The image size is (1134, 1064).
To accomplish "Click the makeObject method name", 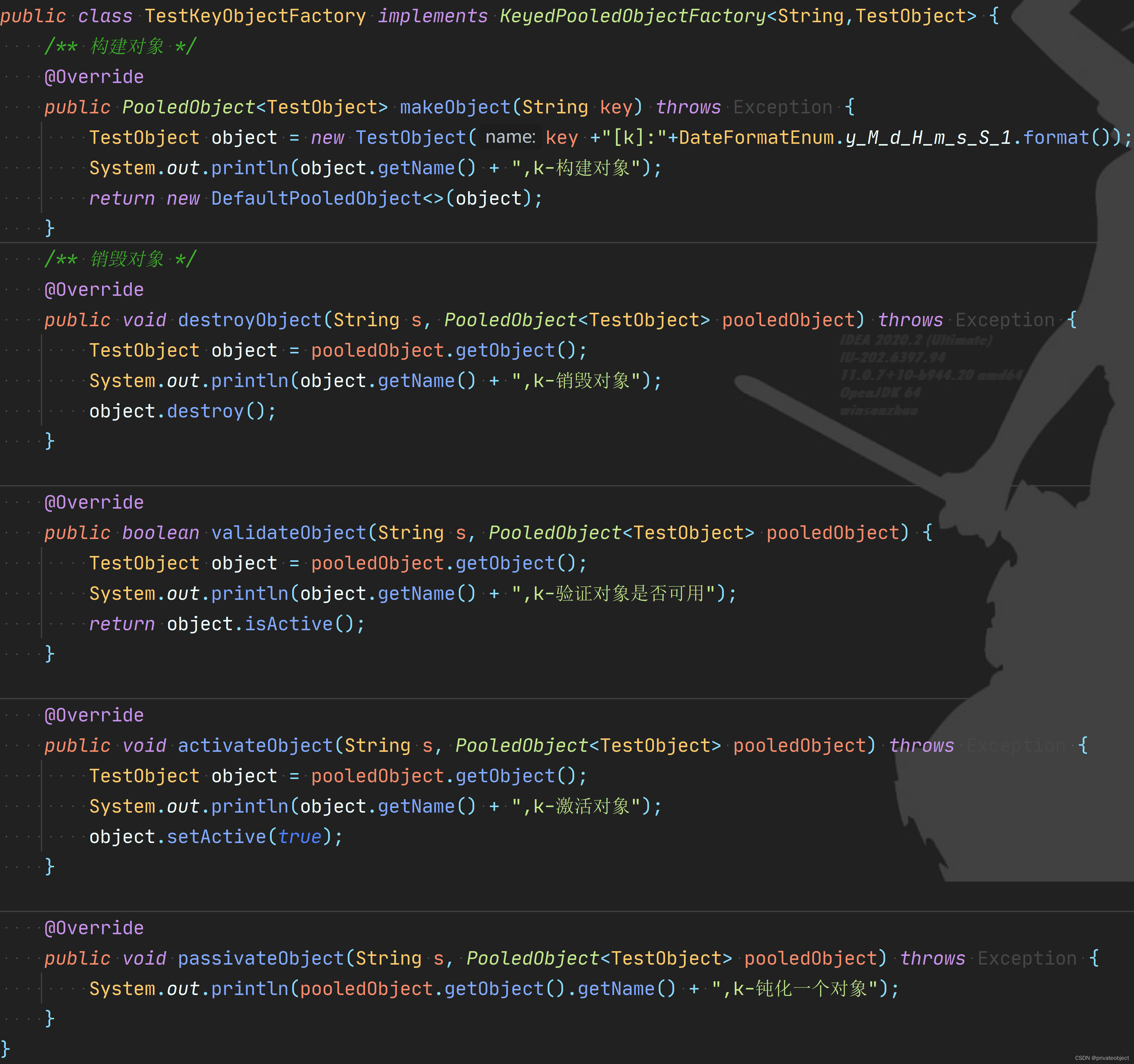I will (455, 107).
